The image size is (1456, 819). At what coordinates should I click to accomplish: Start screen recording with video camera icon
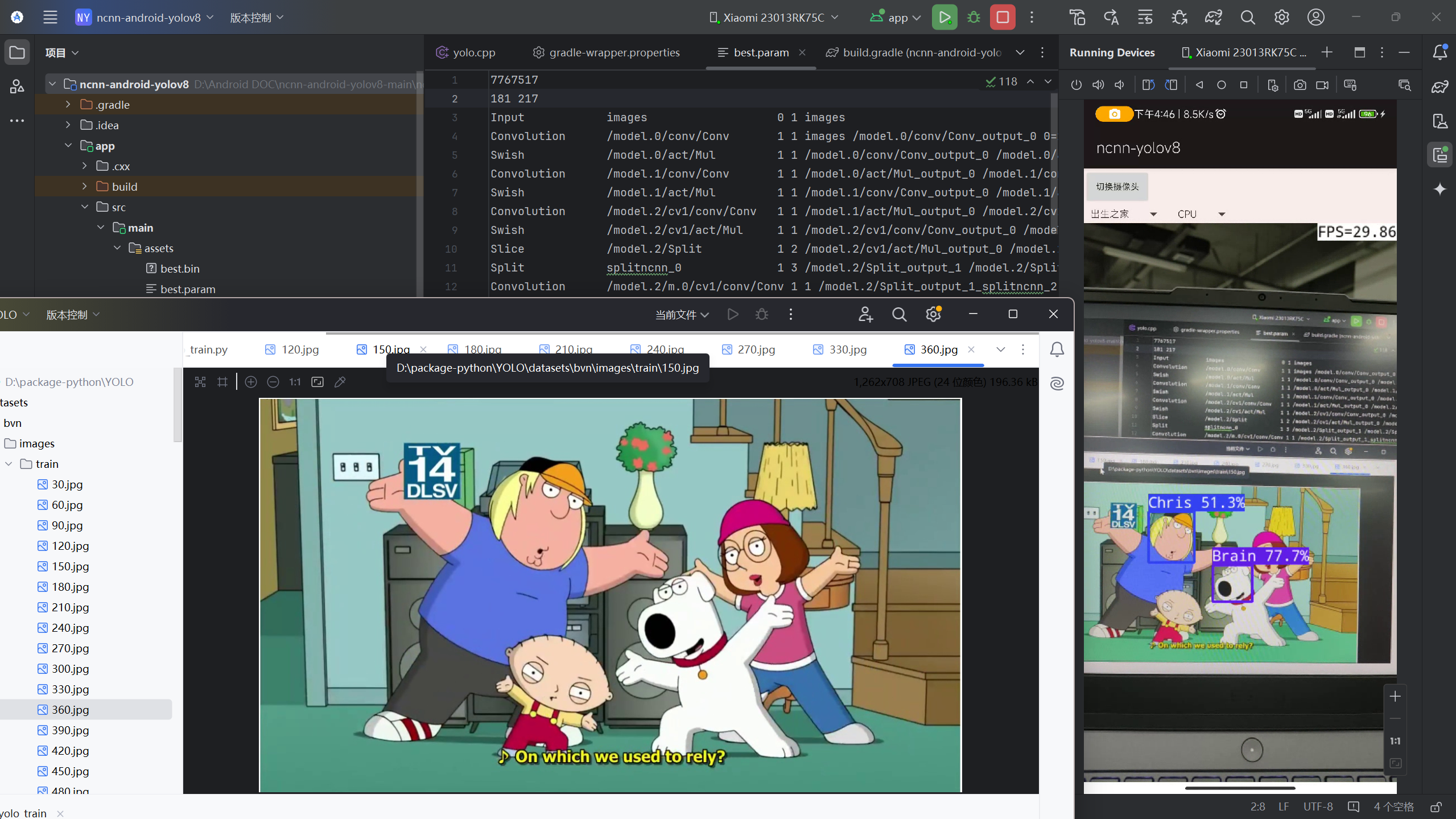tap(1322, 85)
